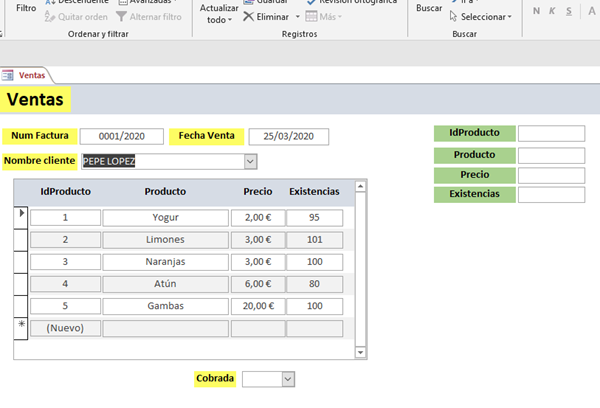Click the PEPE LOPEZ client name field

click(x=163, y=161)
